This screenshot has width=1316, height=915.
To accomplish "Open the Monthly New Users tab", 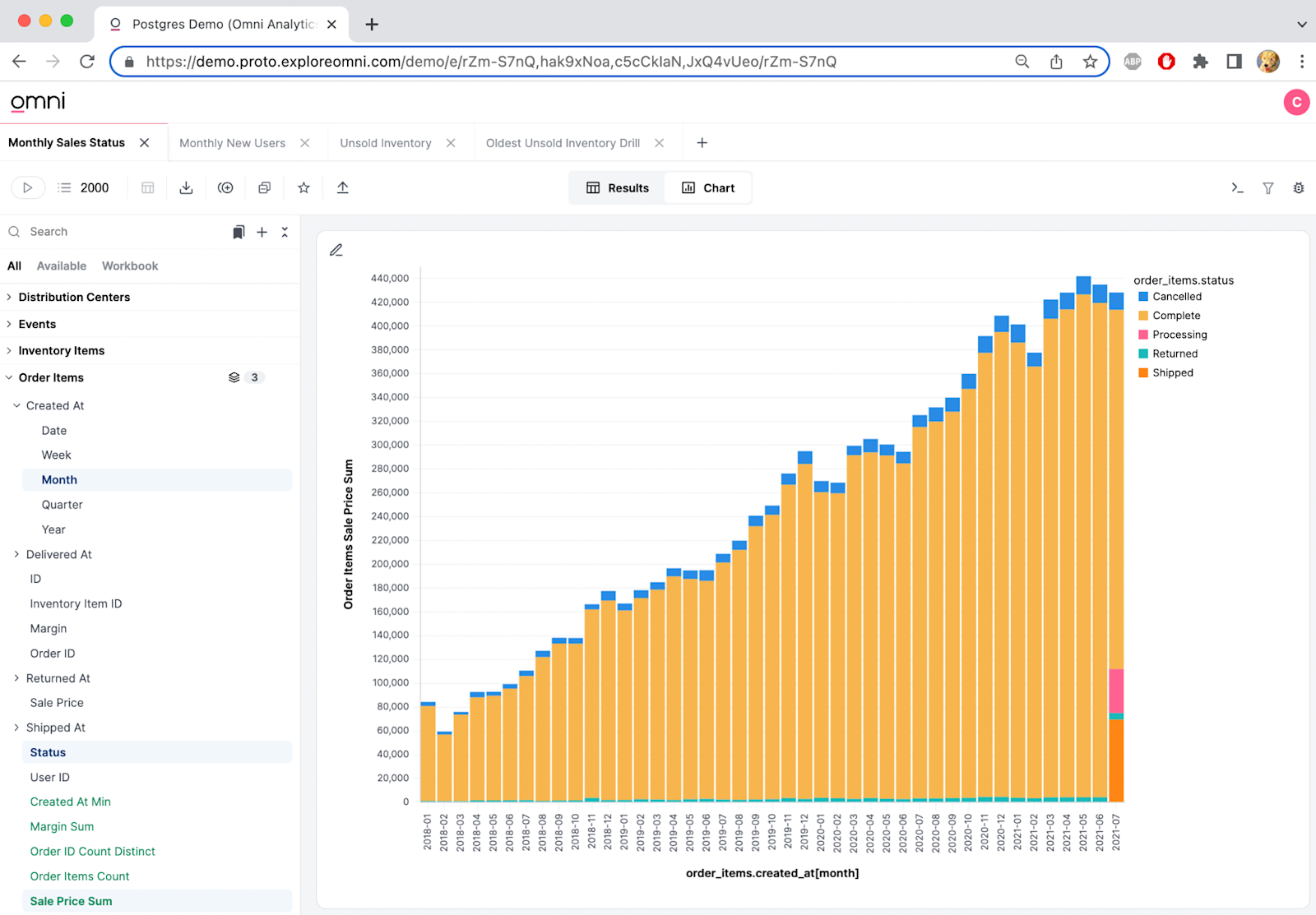I will coord(233,142).
